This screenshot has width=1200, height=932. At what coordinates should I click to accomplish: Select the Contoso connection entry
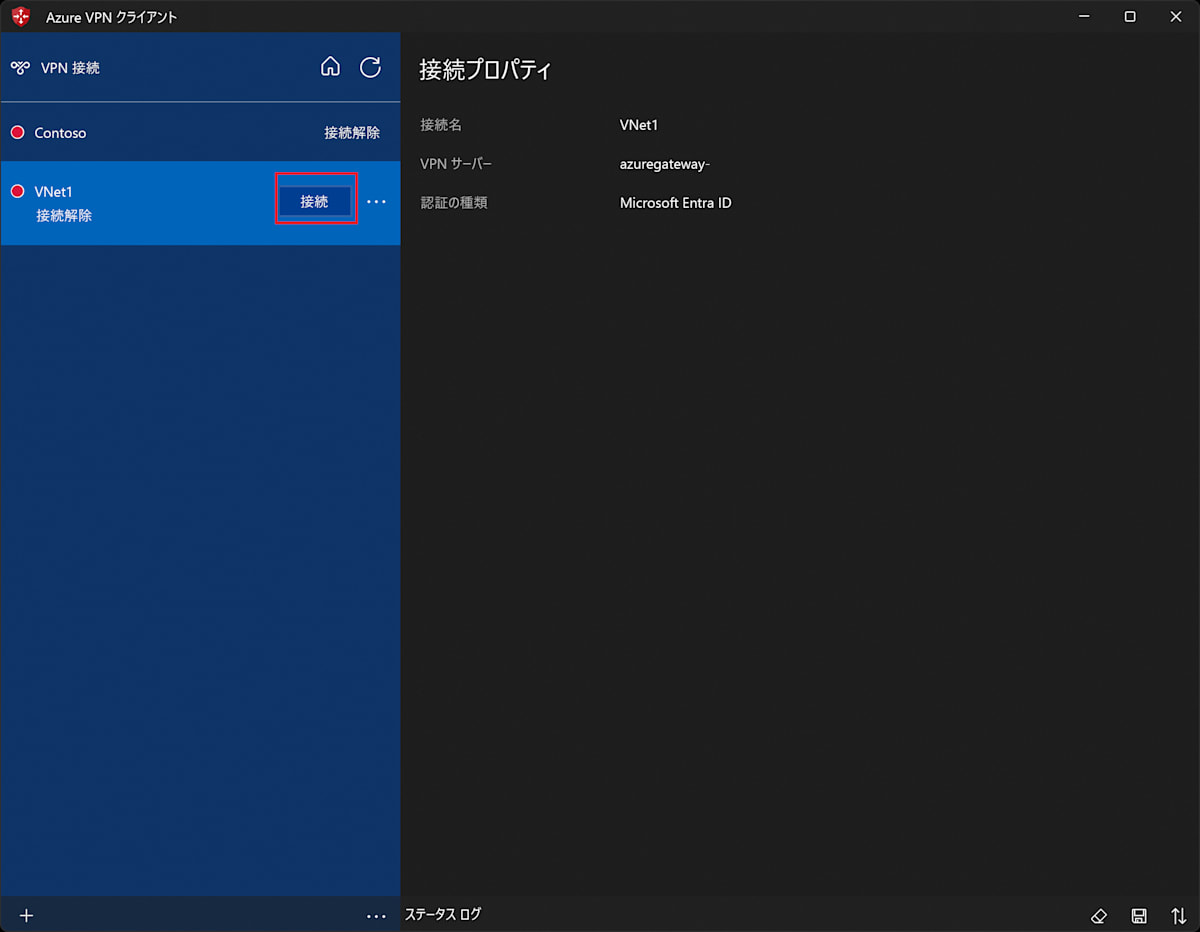click(x=200, y=132)
